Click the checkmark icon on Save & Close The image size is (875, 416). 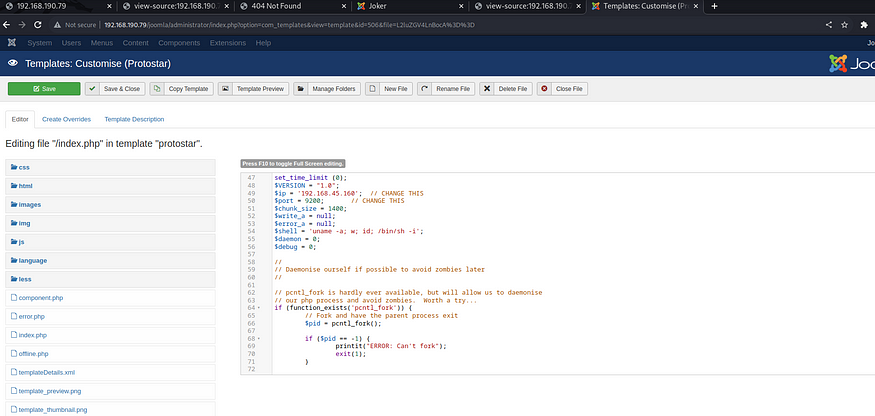coord(92,89)
